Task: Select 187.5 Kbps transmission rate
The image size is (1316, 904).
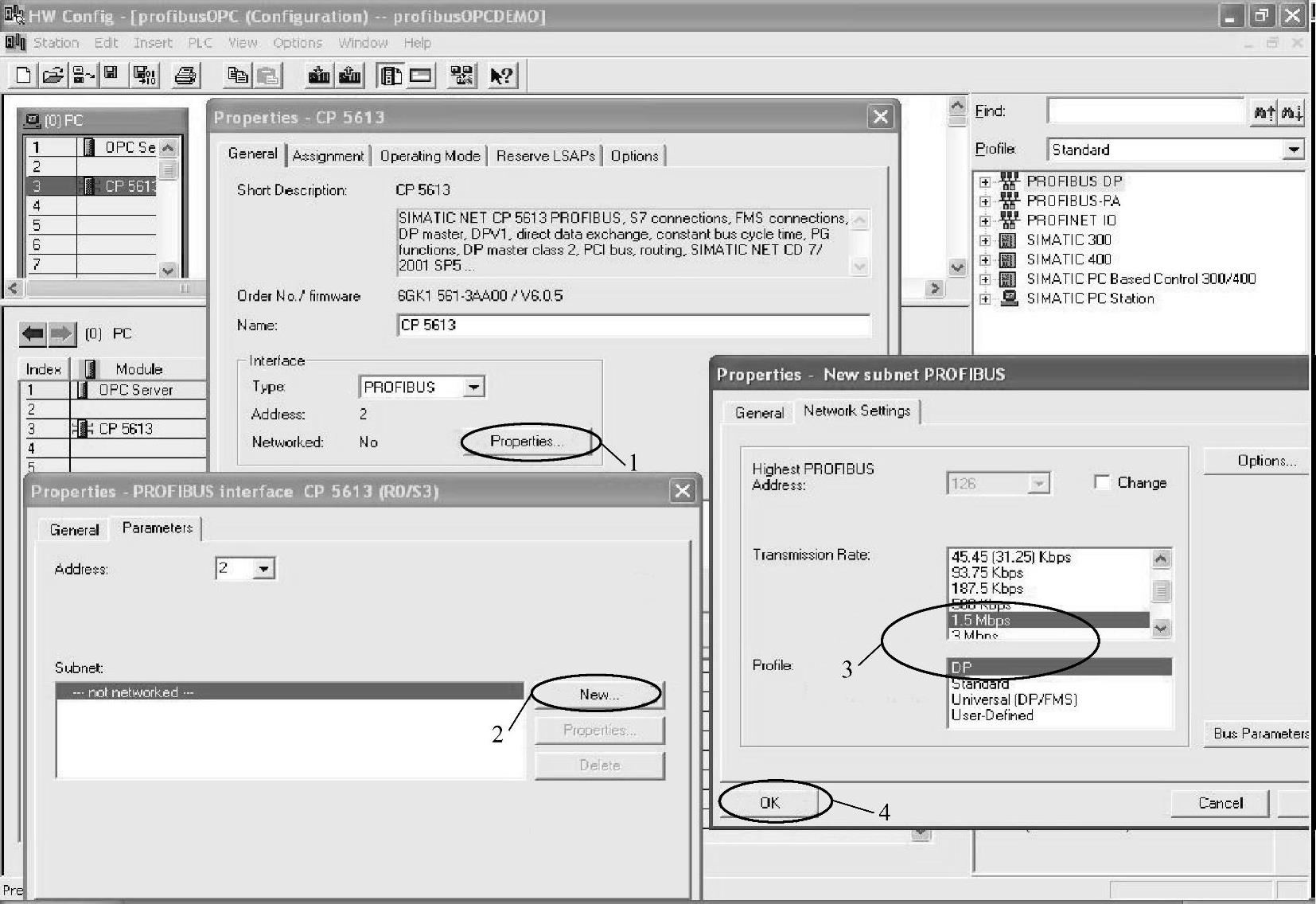Action: (x=1049, y=589)
